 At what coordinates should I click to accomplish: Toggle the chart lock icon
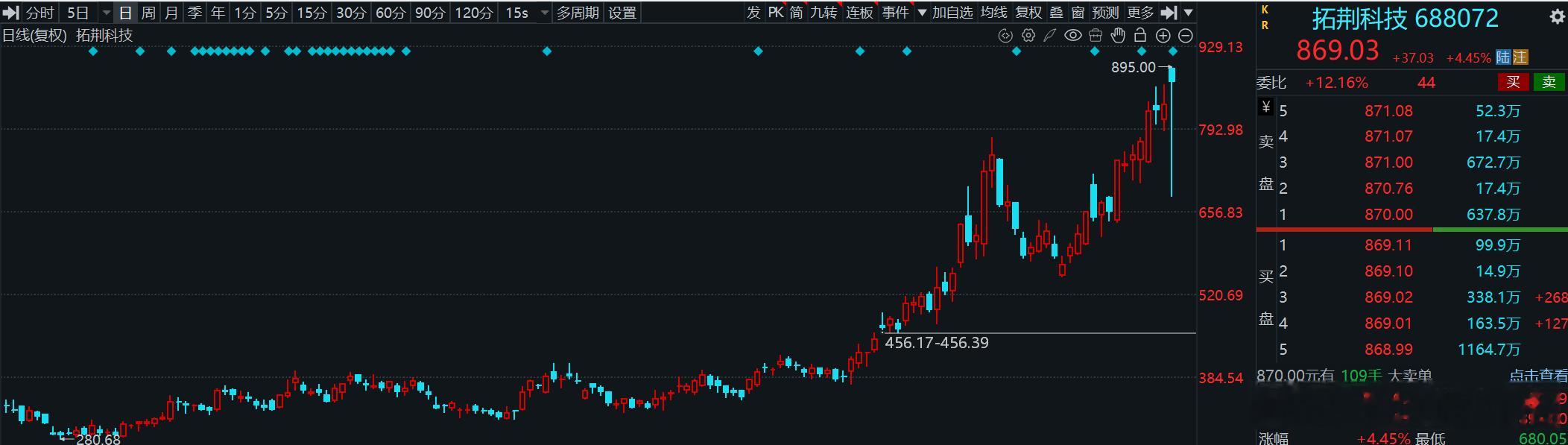click(x=1140, y=35)
